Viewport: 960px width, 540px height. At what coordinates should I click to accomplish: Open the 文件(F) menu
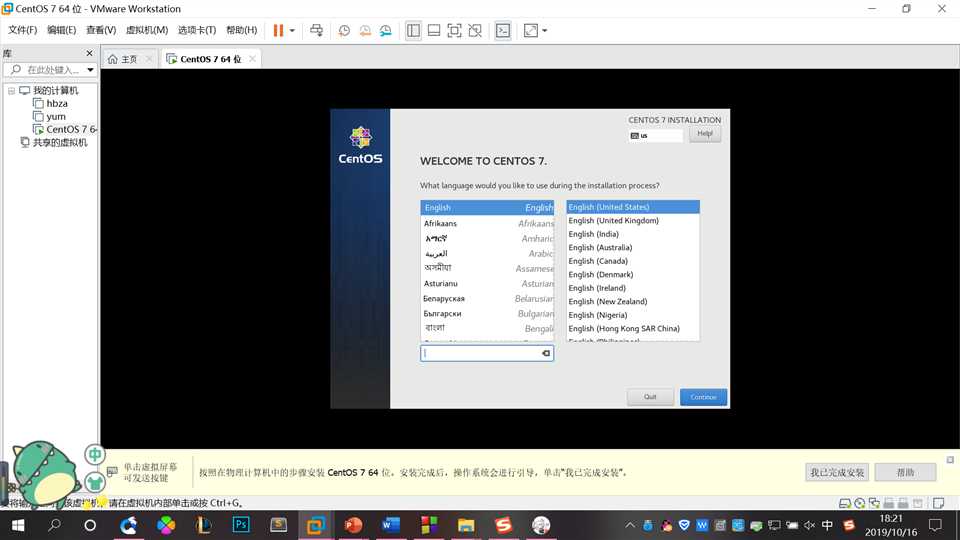click(x=23, y=30)
